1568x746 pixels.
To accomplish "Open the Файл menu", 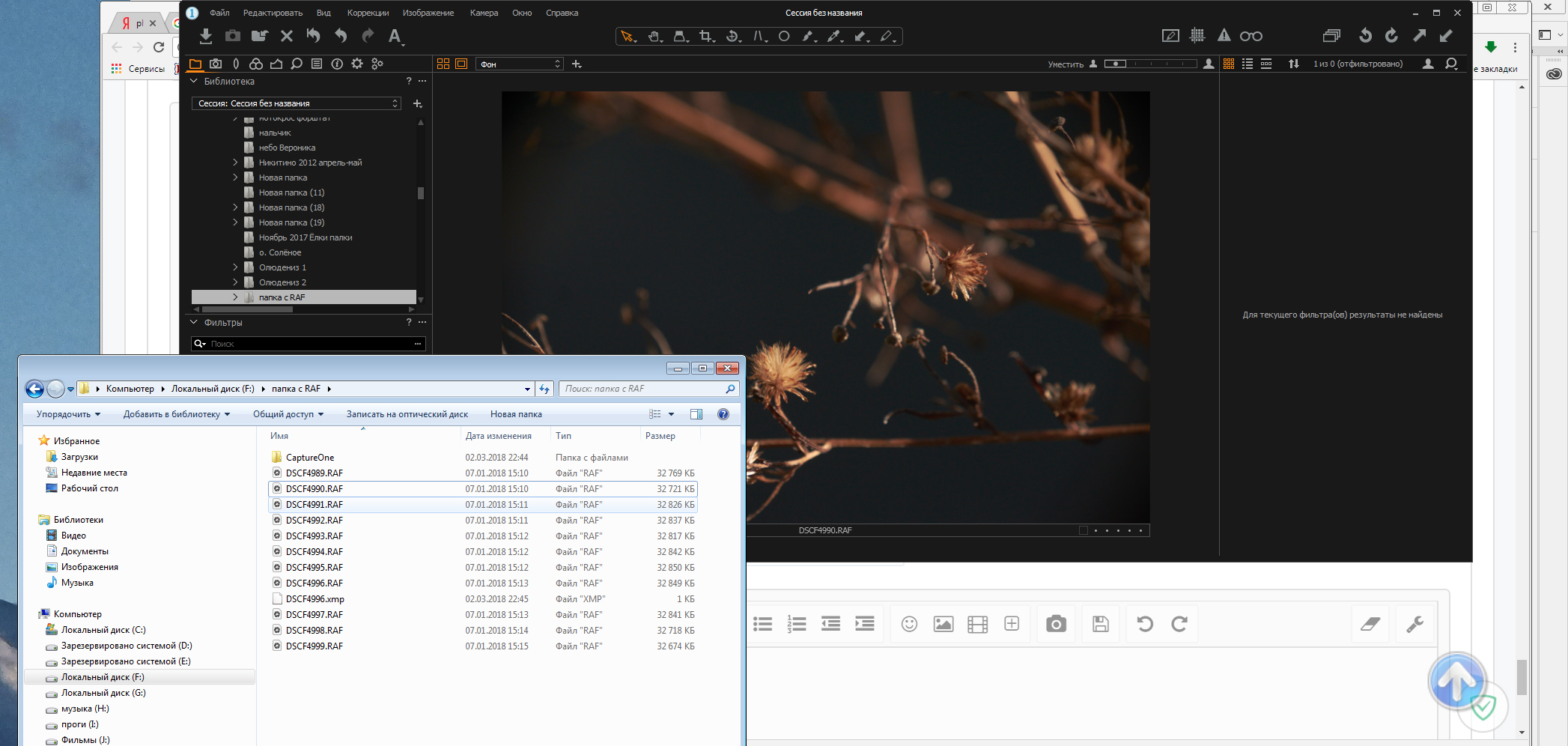I will (219, 13).
